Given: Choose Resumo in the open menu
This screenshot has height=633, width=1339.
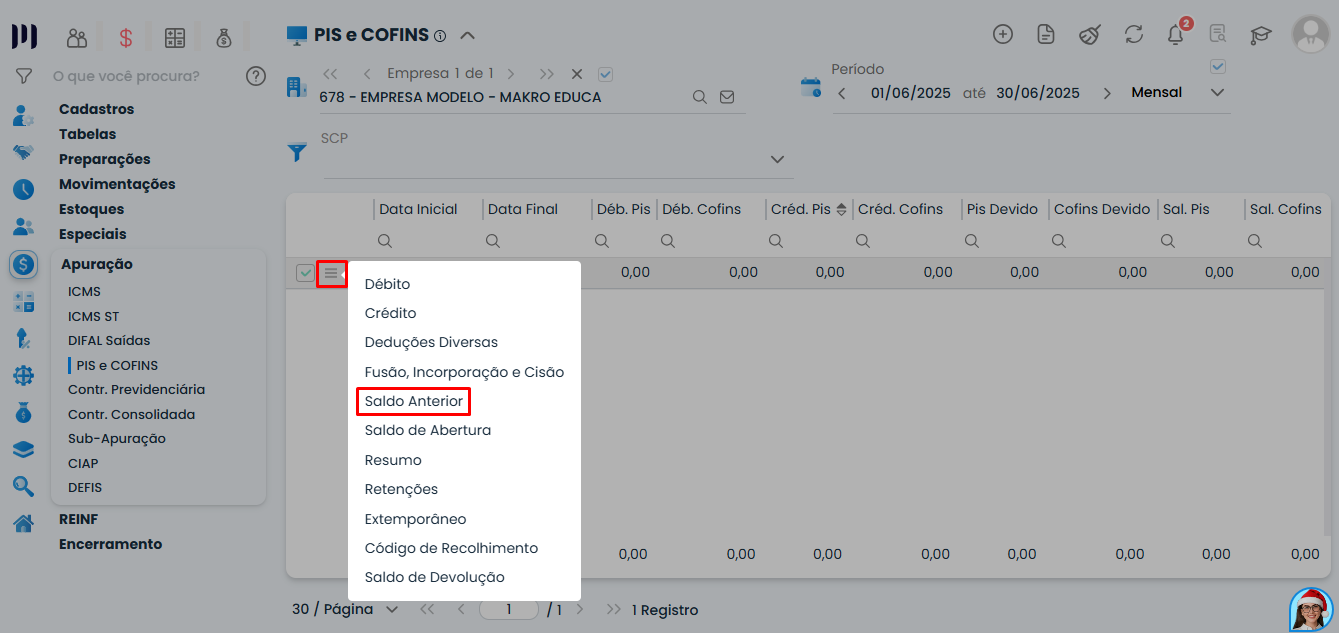Looking at the screenshot, I should point(393,459).
